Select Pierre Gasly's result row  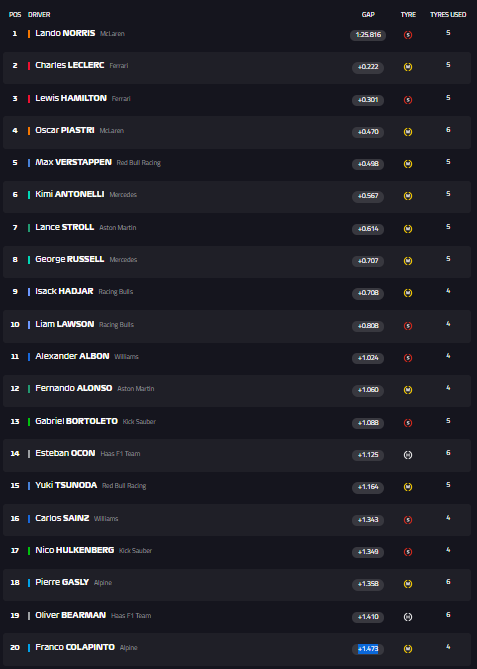237,585
